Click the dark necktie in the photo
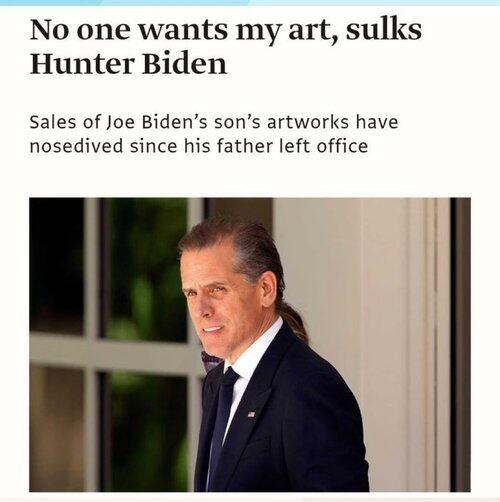Screen dimensions: 500x502 (223, 420)
